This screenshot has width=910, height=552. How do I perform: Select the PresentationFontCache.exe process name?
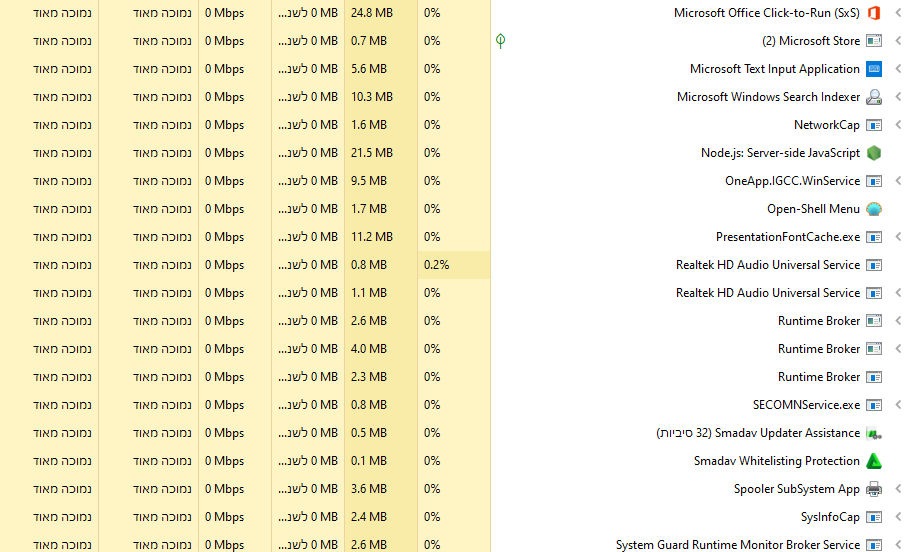coord(788,237)
